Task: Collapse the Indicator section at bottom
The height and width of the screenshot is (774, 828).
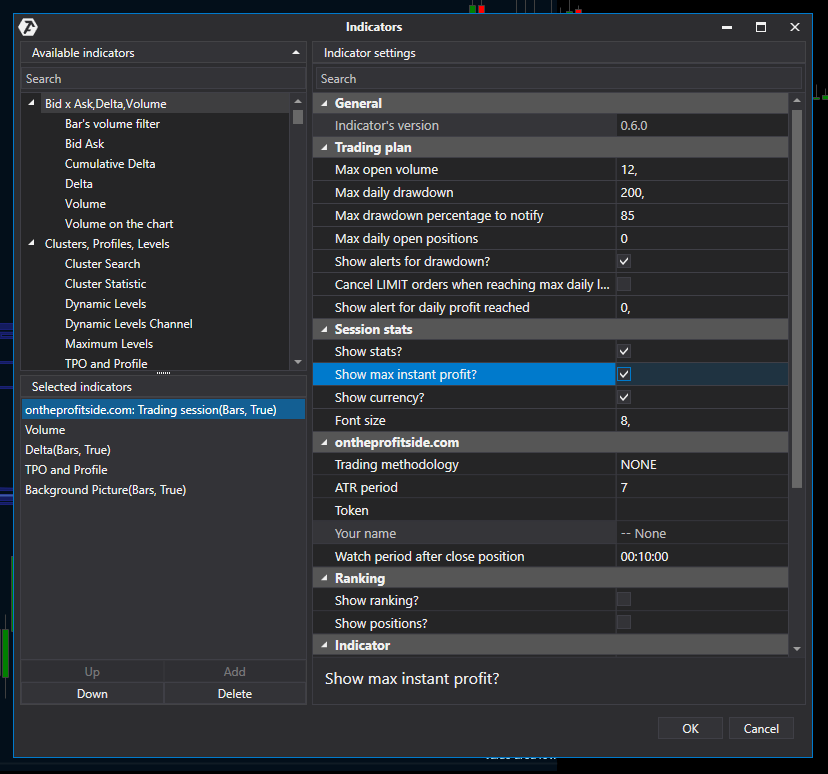Action: [x=324, y=645]
